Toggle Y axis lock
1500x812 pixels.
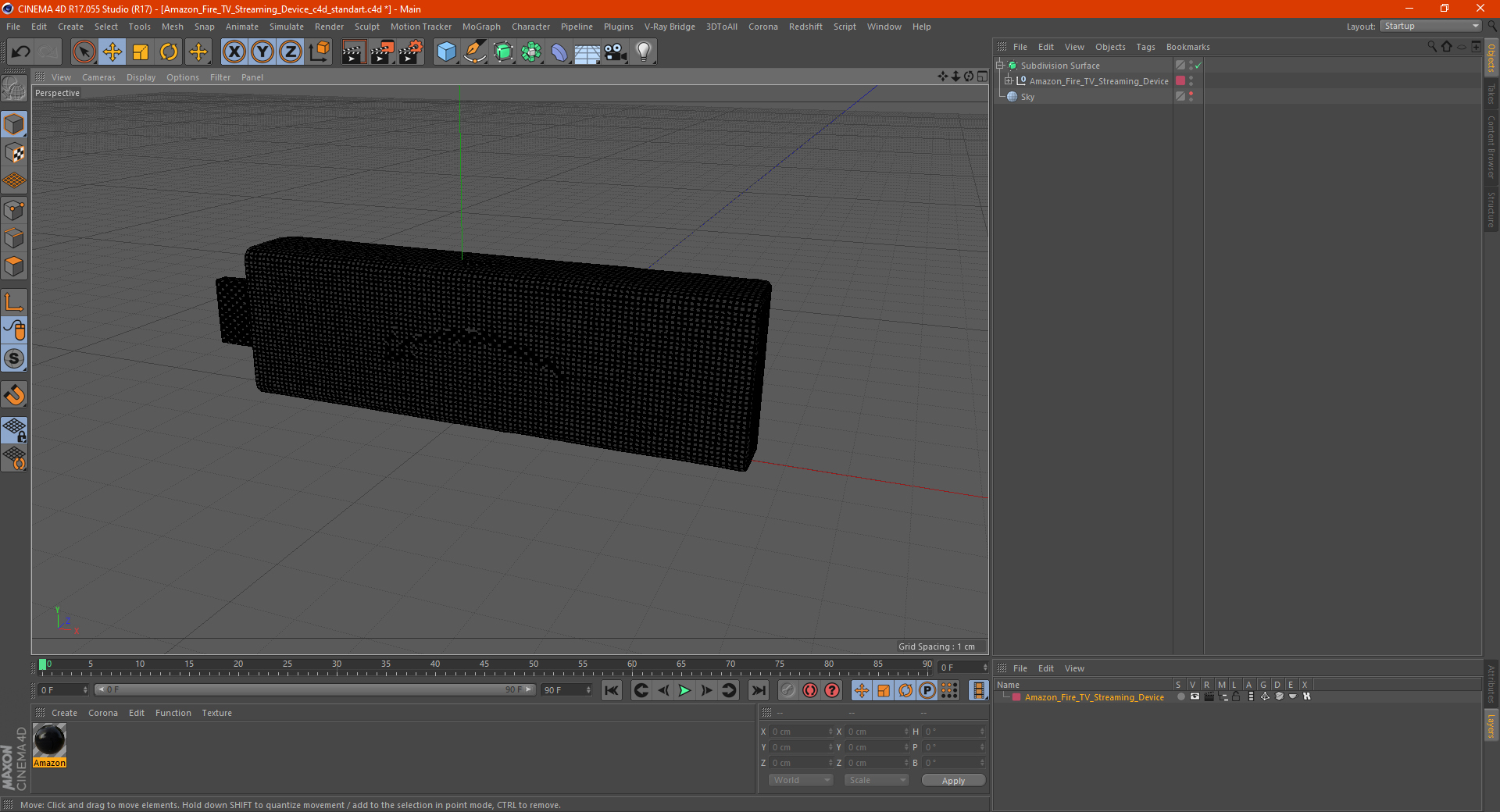pyautogui.click(x=262, y=52)
